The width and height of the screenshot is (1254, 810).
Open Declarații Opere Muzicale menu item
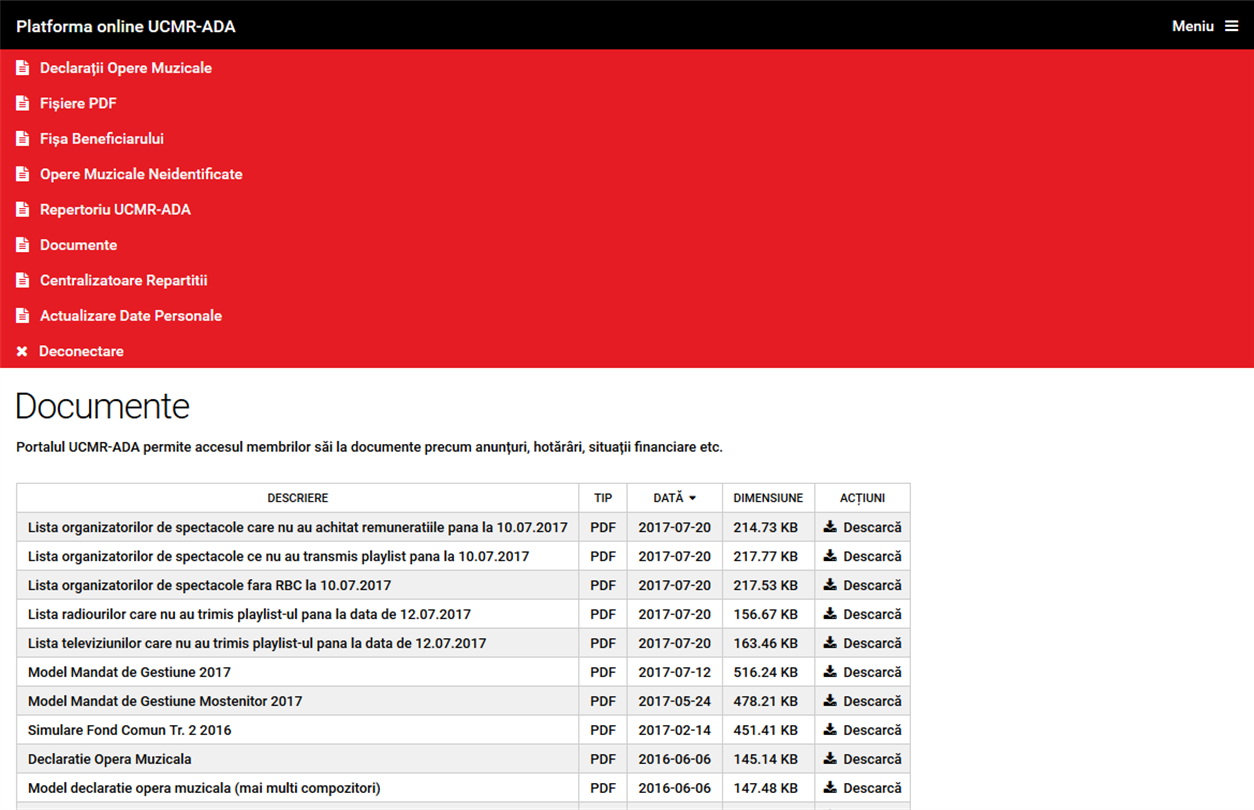coord(126,68)
